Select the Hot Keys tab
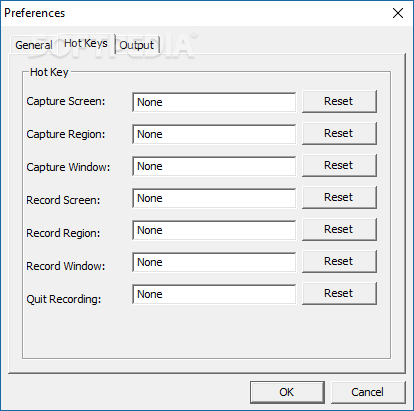The height and width of the screenshot is (411, 414). 86,43
